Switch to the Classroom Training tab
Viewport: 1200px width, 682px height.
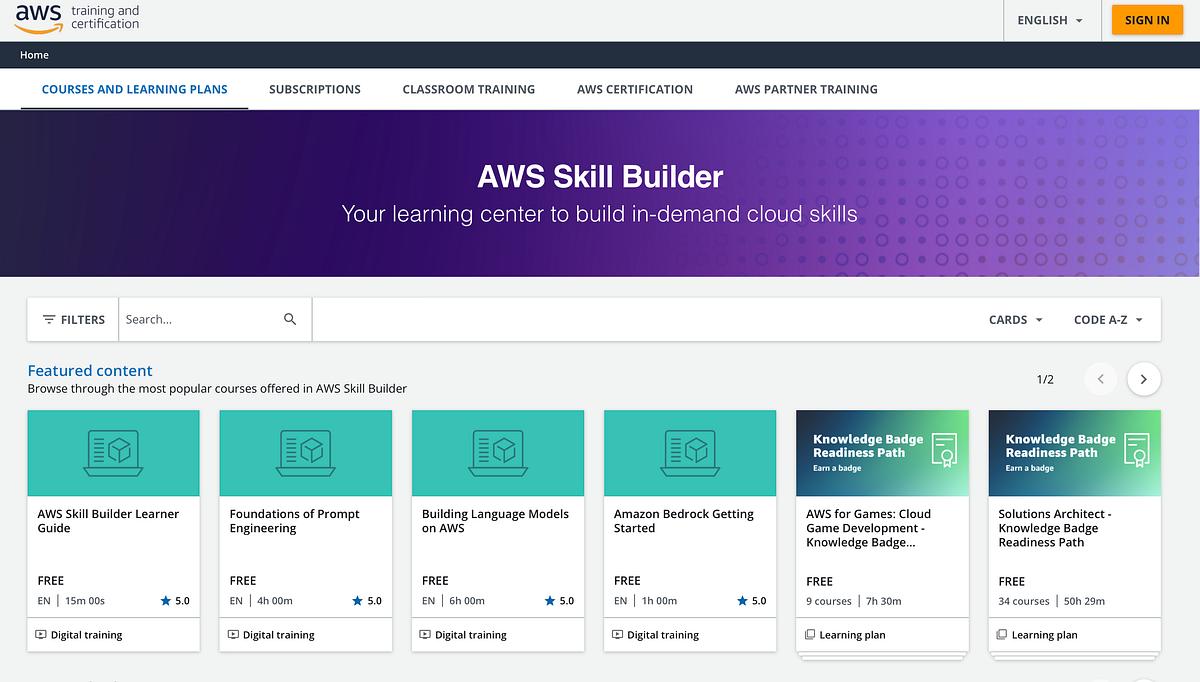pyautogui.click(x=469, y=89)
